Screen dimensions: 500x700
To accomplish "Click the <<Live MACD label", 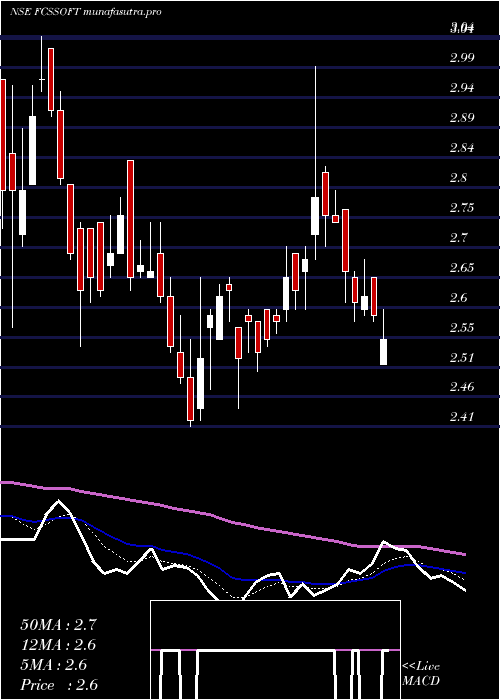I will (x=421, y=674).
